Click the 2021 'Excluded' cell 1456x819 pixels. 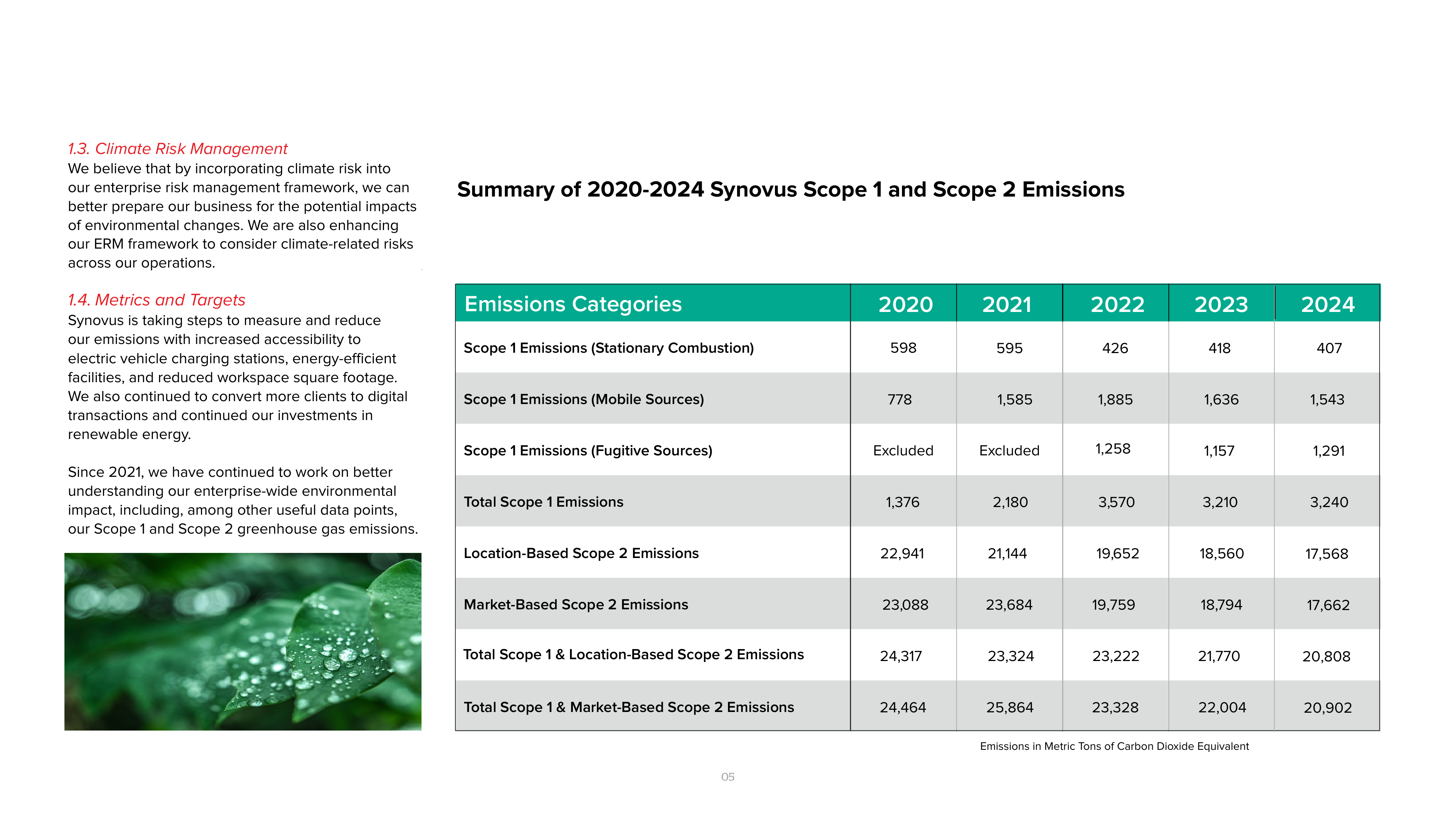[1009, 451]
